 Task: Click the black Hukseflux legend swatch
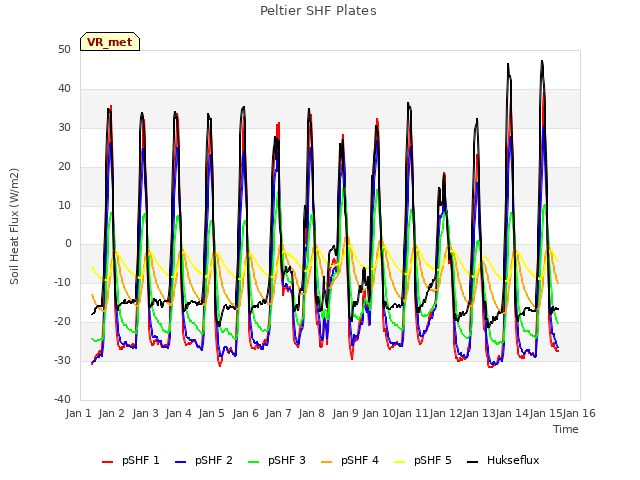point(472,462)
